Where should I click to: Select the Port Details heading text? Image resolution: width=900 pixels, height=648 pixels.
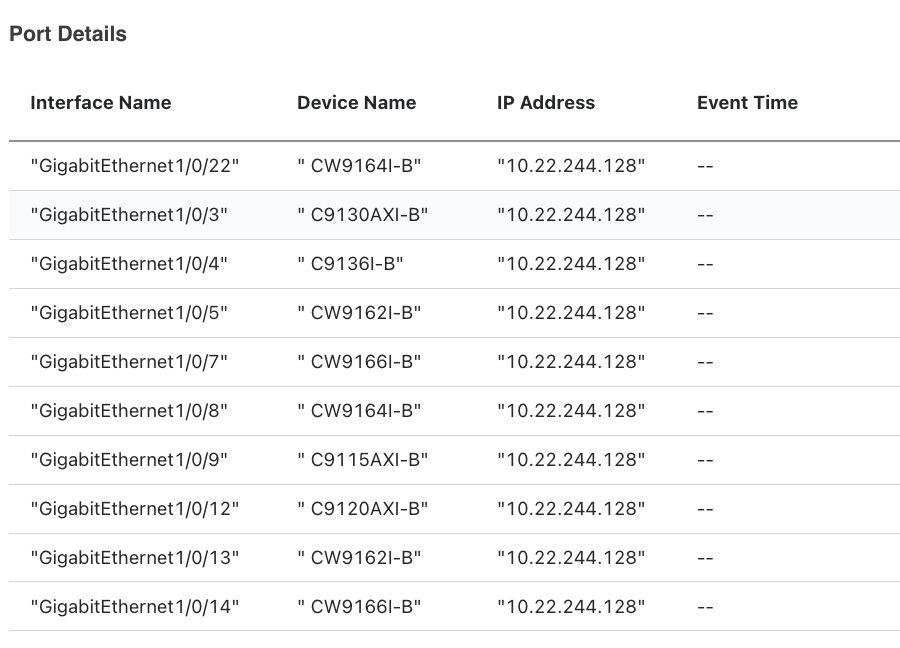(68, 34)
